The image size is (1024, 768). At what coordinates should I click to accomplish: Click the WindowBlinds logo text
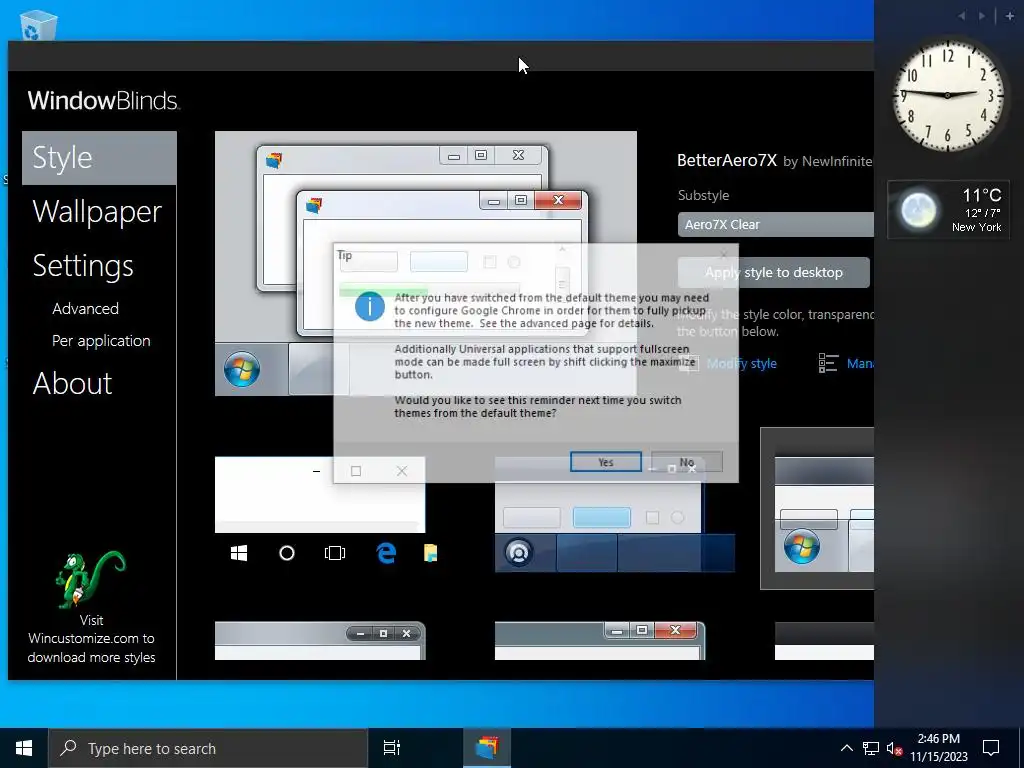coord(103,101)
